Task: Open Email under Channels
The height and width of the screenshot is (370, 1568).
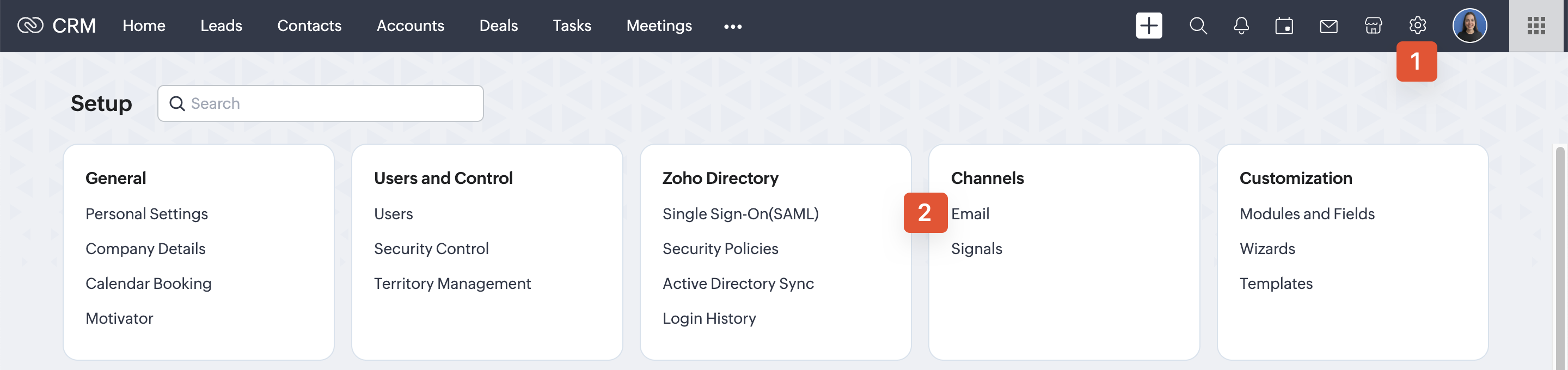Action: [x=970, y=214]
